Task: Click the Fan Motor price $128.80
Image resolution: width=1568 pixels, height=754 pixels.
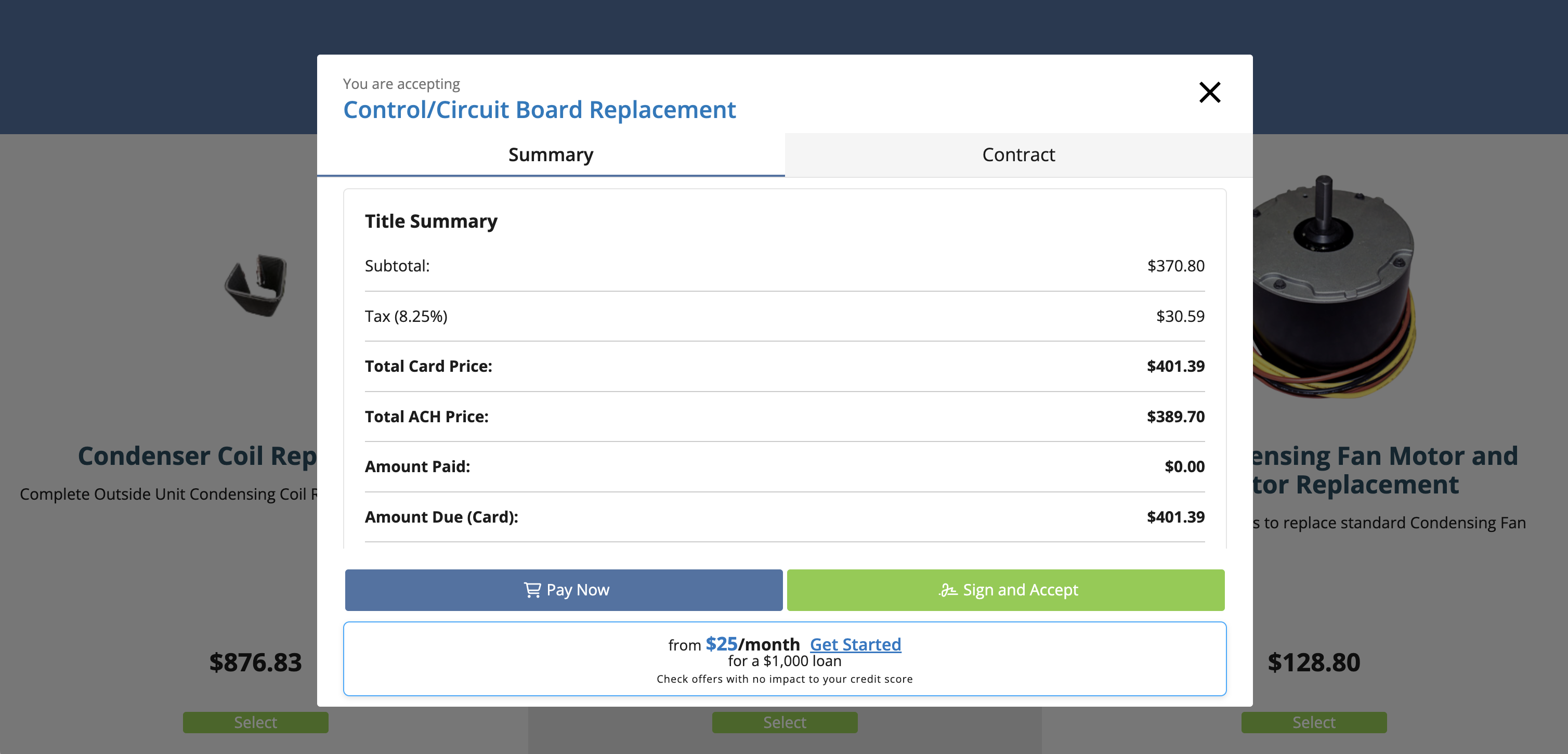Action: [x=1314, y=662]
